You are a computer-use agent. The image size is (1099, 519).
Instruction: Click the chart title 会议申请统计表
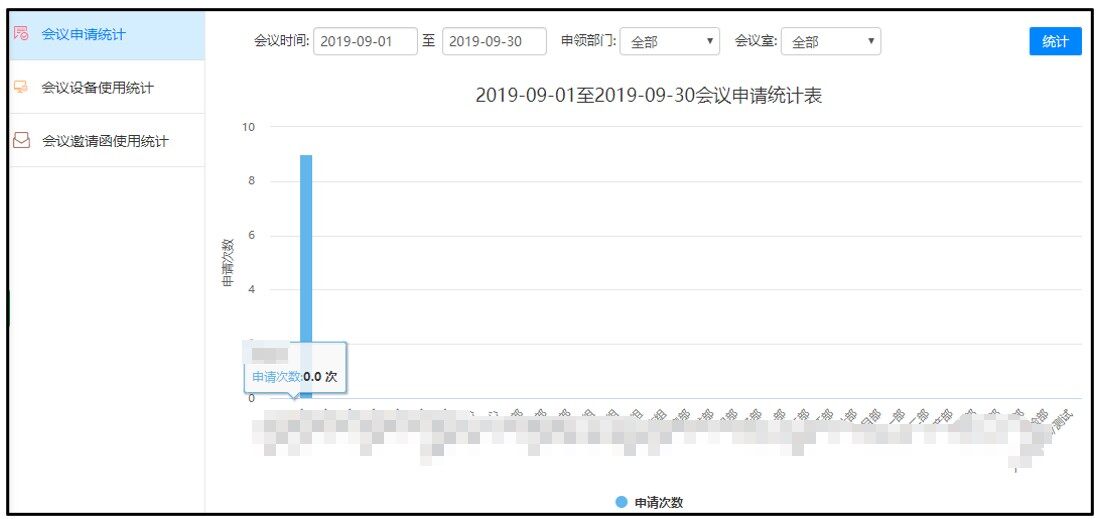(x=648, y=97)
